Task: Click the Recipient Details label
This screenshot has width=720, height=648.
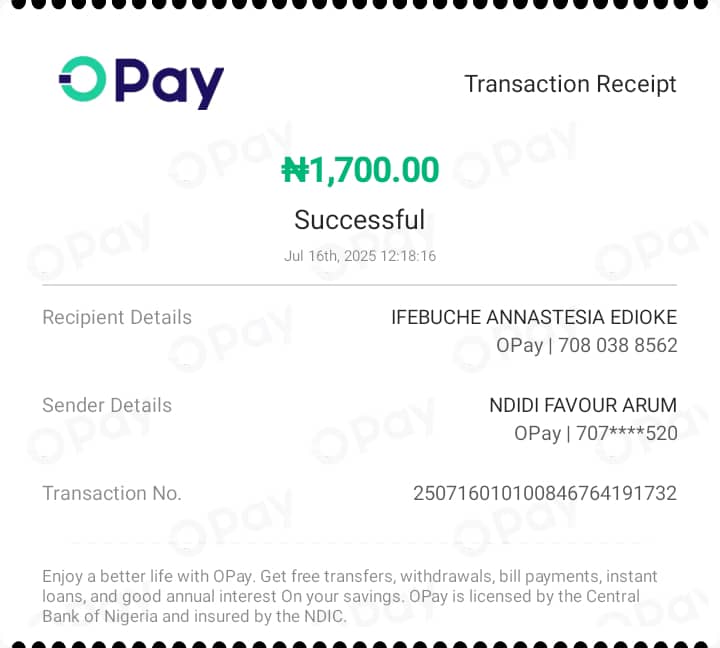Action: tap(117, 318)
